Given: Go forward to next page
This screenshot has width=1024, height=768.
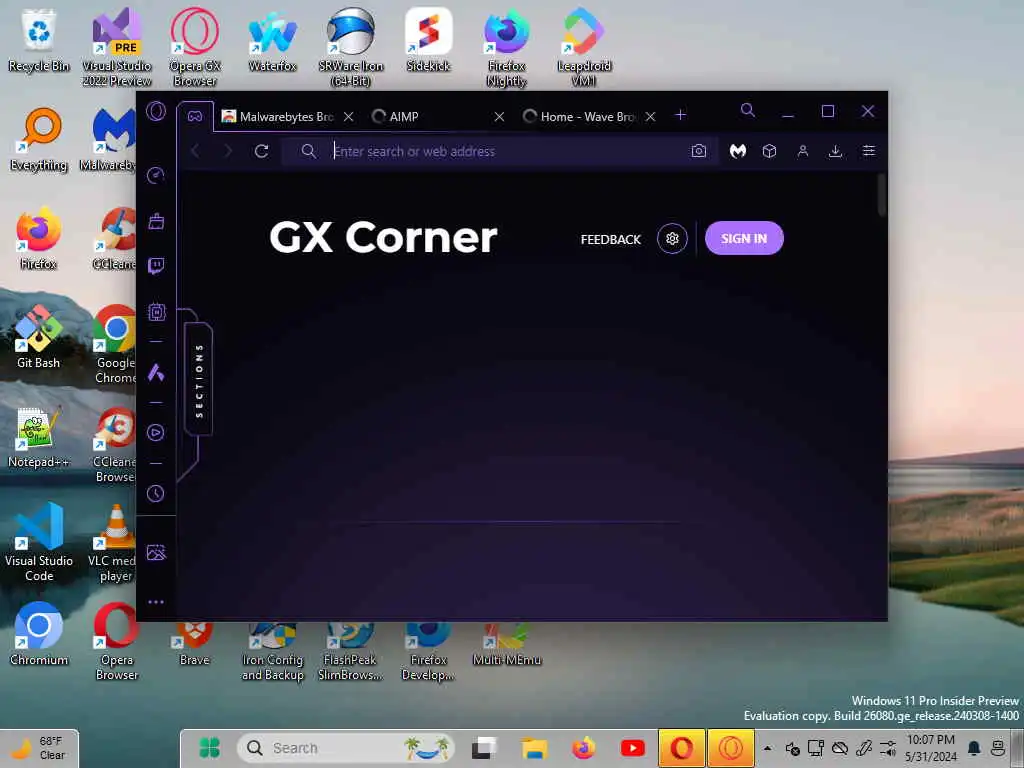Looking at the screenshot, I should pyautogui.click(x=228, y=152).
